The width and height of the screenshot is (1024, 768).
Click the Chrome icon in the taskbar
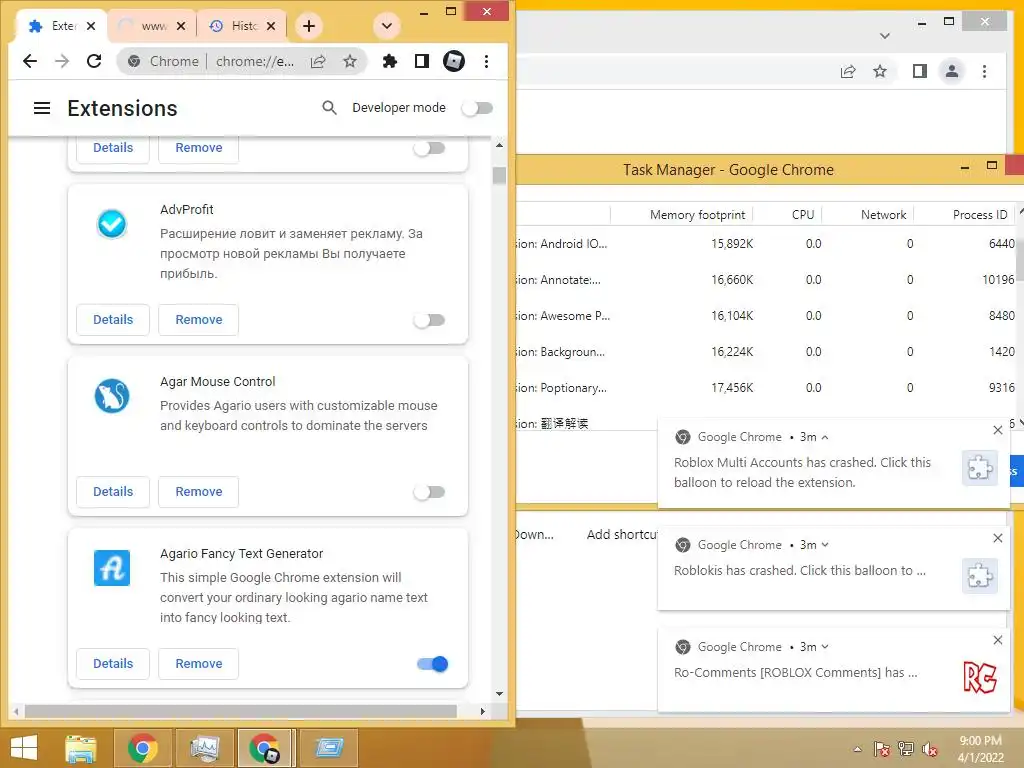142,748
